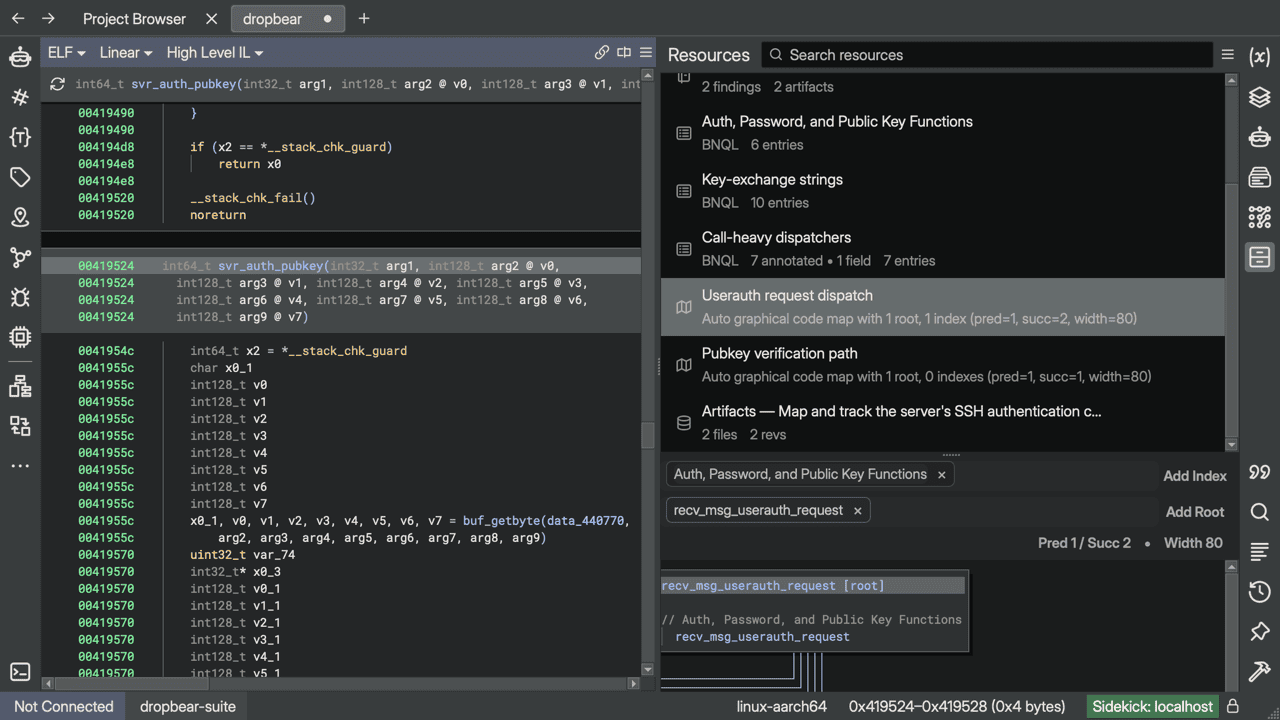Open the Tags panel icon in left sidebar
The image size is (1280, 720).
(x=20, y=177)
